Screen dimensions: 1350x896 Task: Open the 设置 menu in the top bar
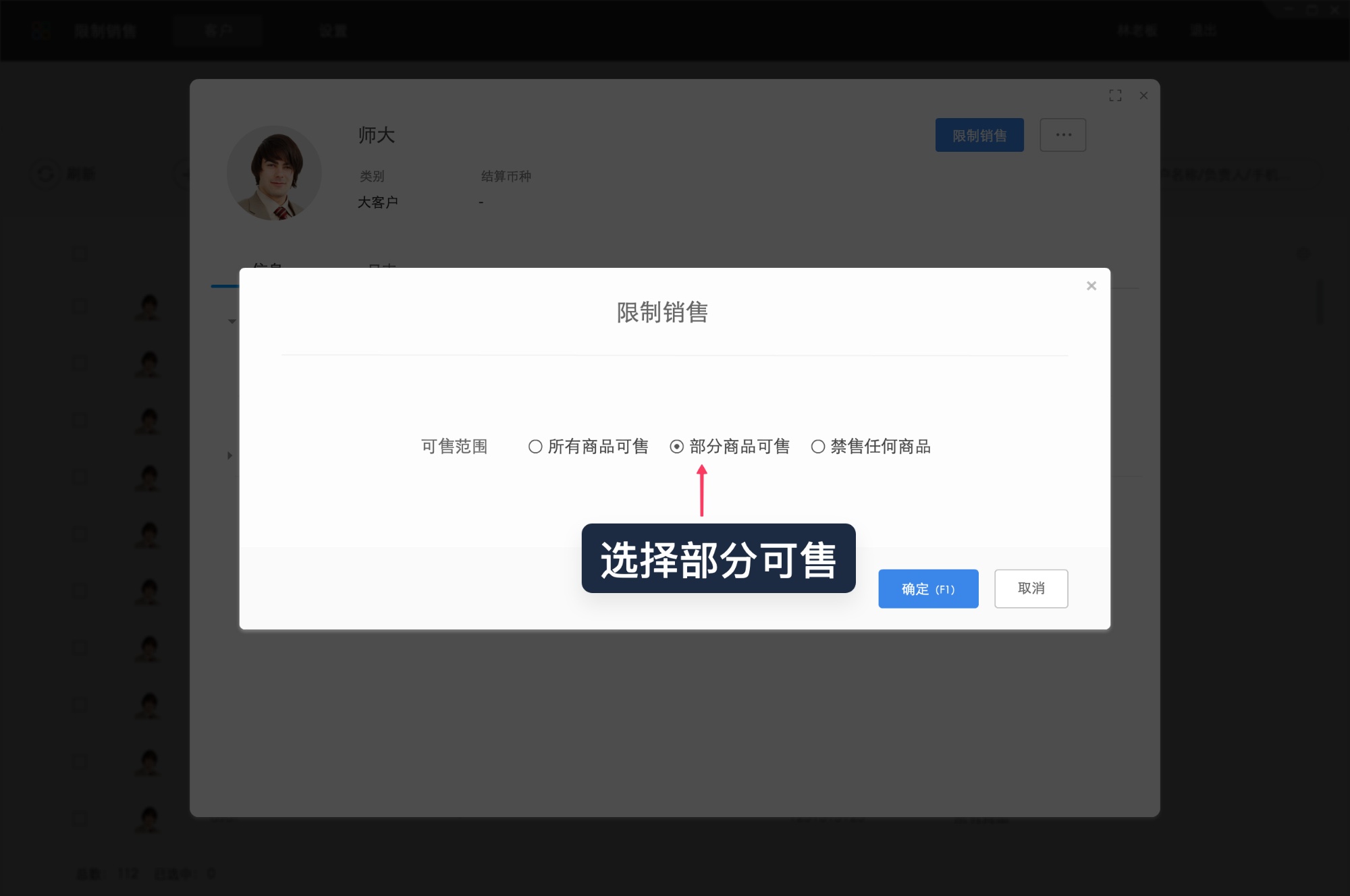click(x=332, y=30)
